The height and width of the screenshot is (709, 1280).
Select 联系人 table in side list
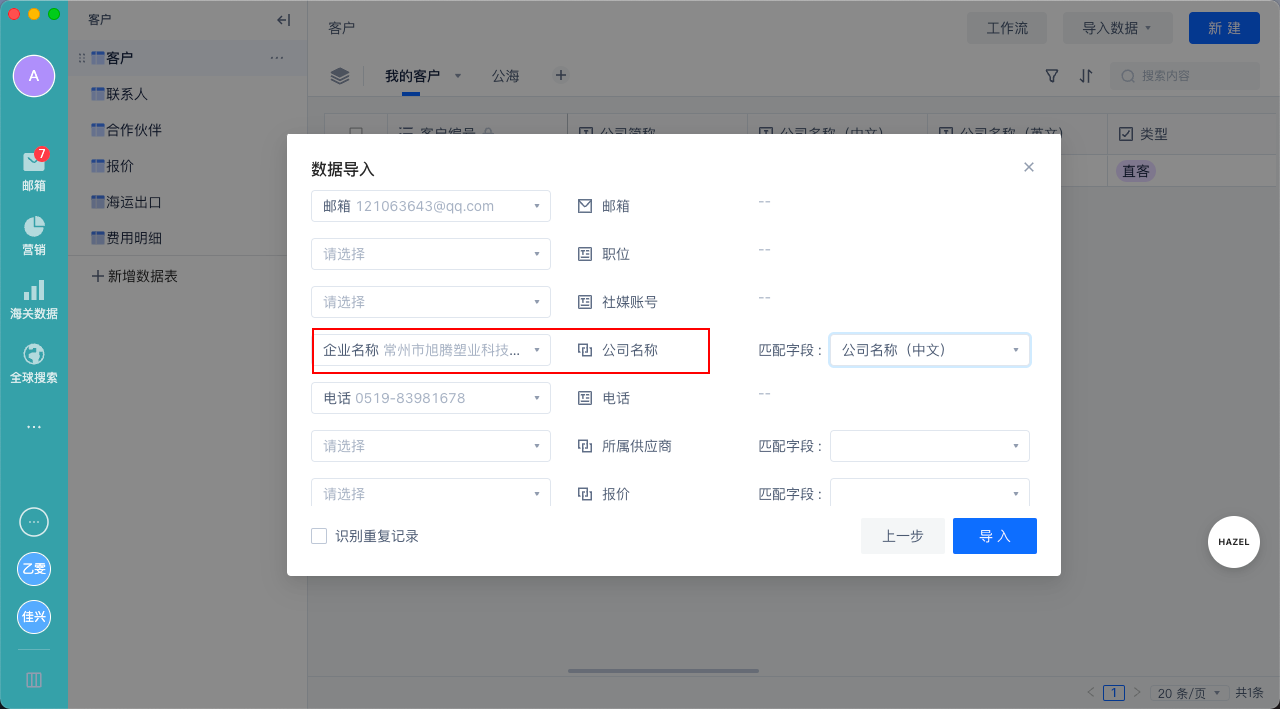tap(187, 94)
